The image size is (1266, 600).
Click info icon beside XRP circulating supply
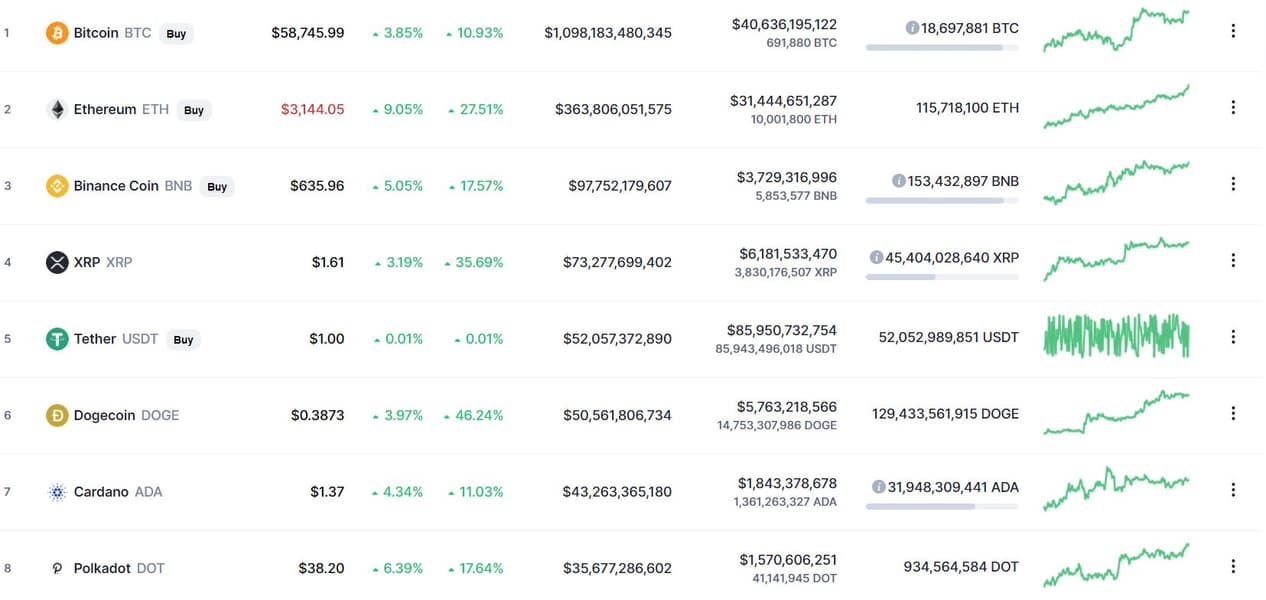tap(877, 257)
